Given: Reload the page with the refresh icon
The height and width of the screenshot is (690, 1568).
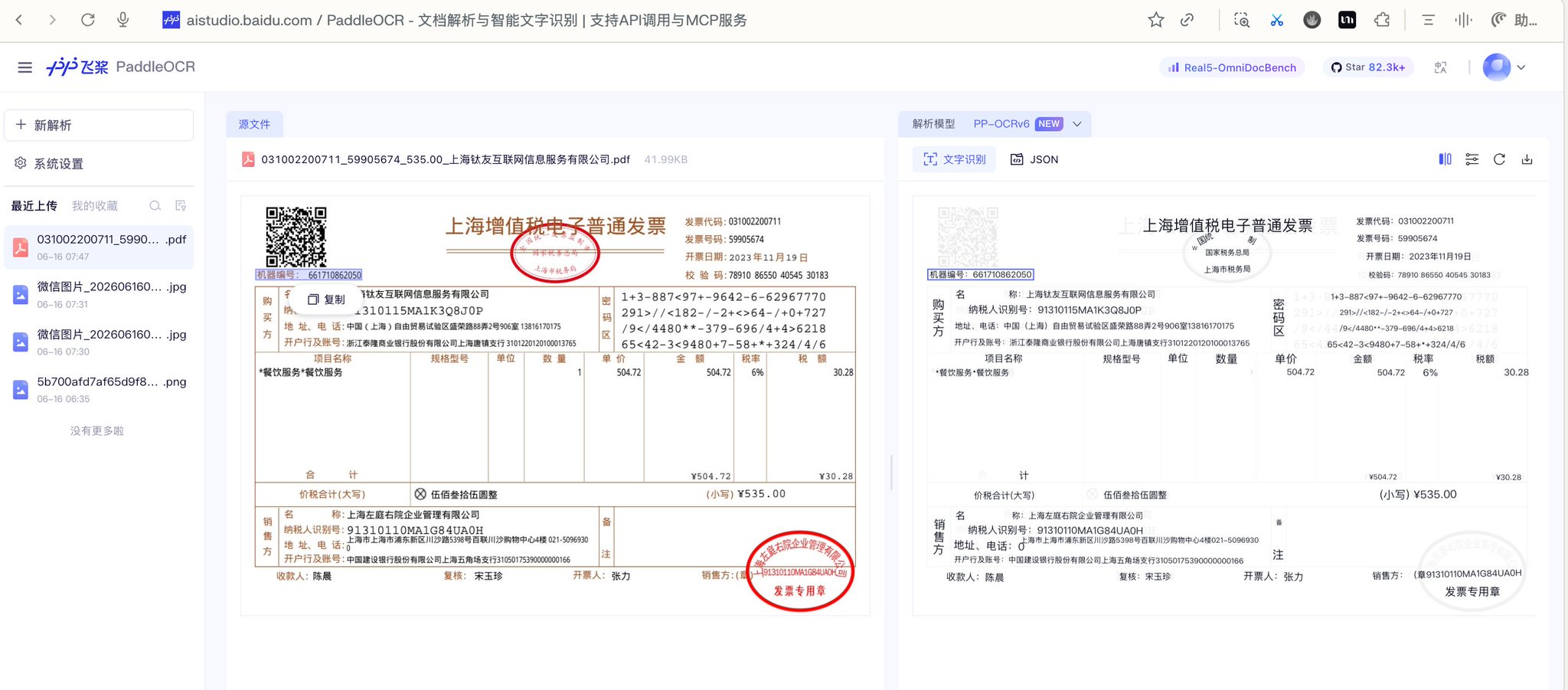Looking at the screenshot, I should (87, 20).
